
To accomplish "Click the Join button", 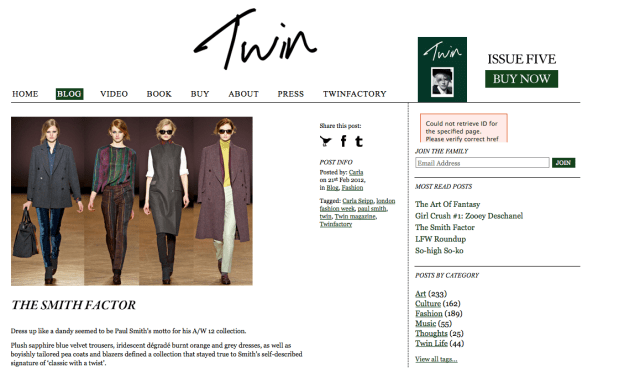I will 563,163.
